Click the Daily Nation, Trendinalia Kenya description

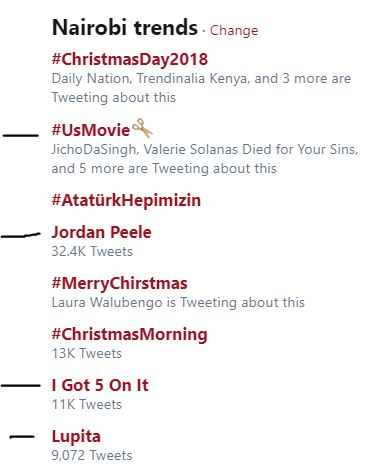tap(201, 88)
